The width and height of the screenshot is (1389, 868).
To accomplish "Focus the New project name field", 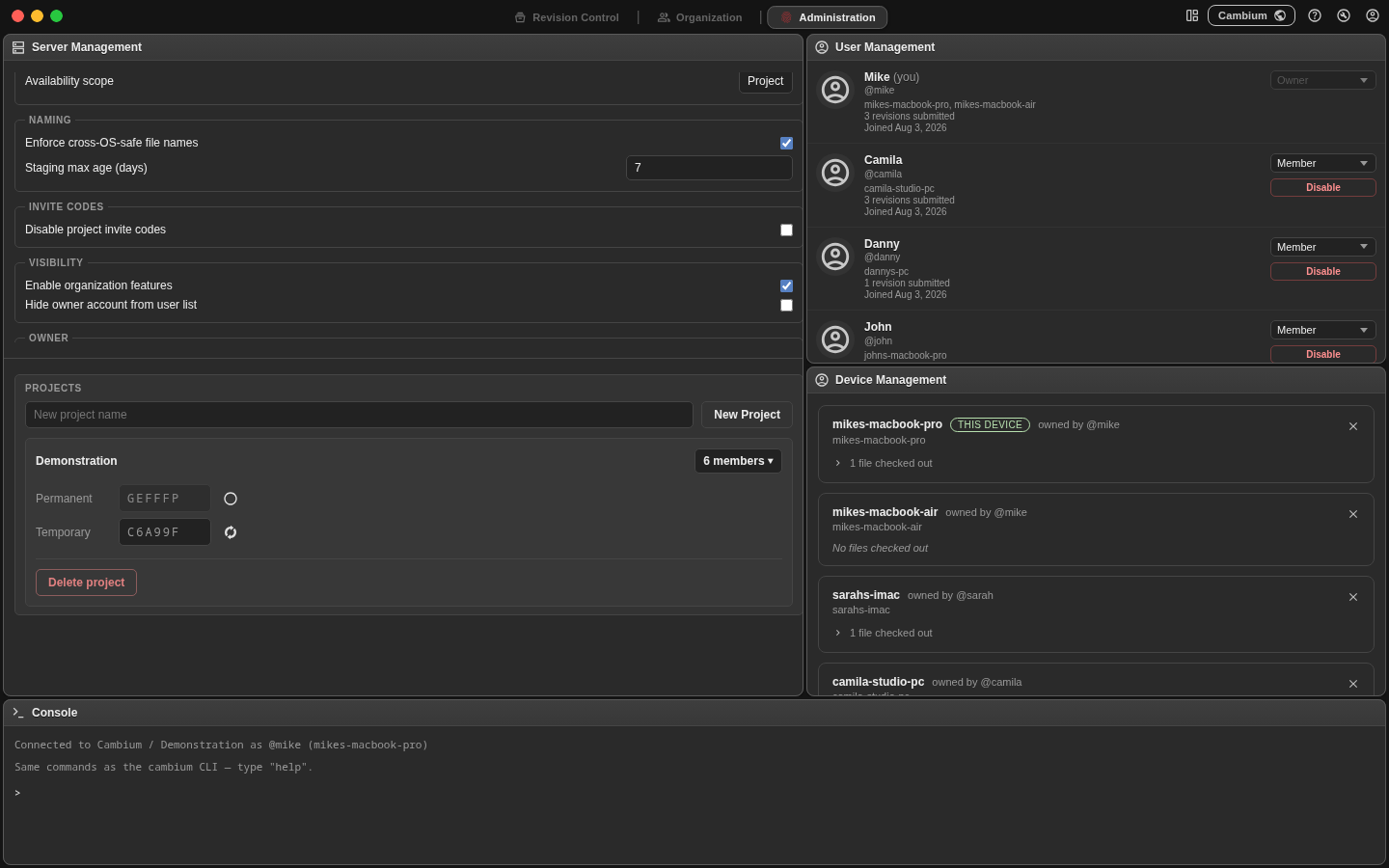I will (359, 415).
